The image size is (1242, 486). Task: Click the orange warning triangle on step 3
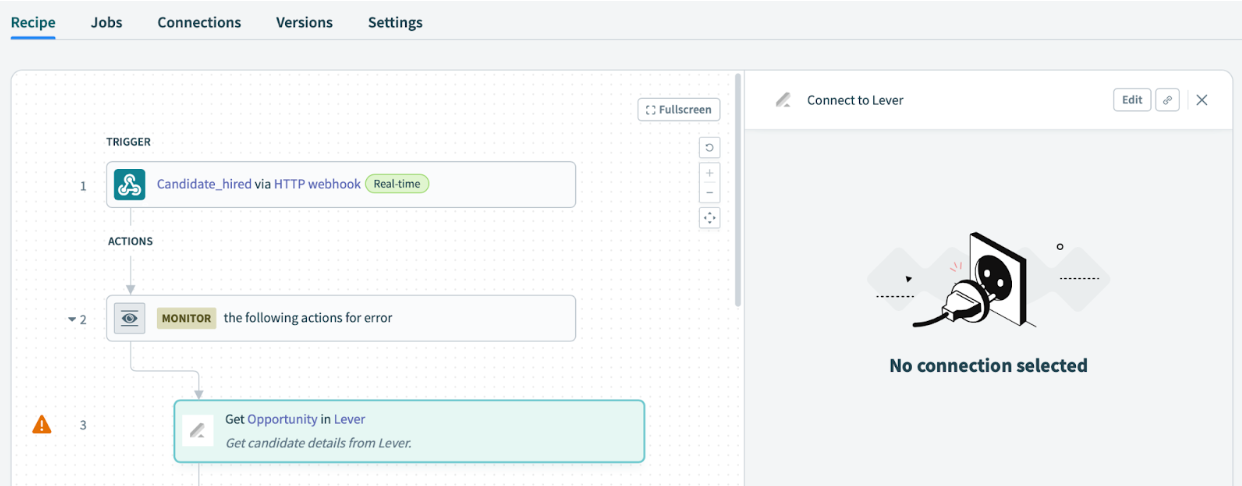(x=42, y=425)
